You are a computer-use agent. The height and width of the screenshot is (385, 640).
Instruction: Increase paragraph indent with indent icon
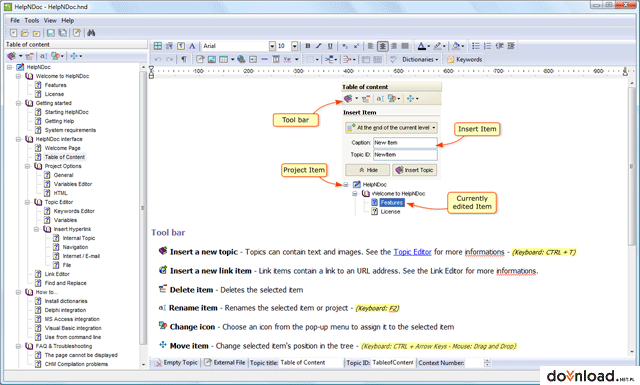tap(511, 46)
